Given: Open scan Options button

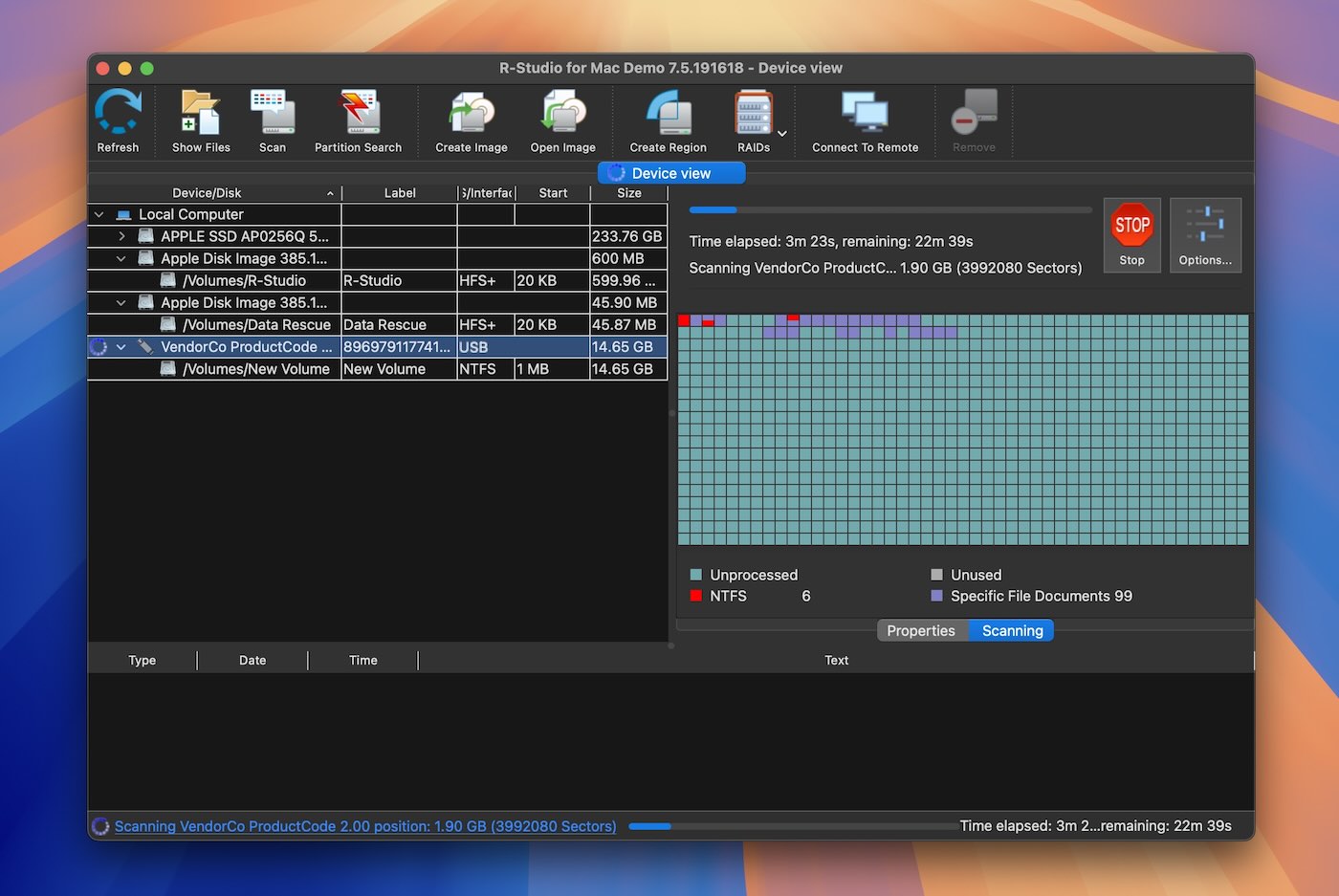Looking at the screenshot, I should 1205,235.
